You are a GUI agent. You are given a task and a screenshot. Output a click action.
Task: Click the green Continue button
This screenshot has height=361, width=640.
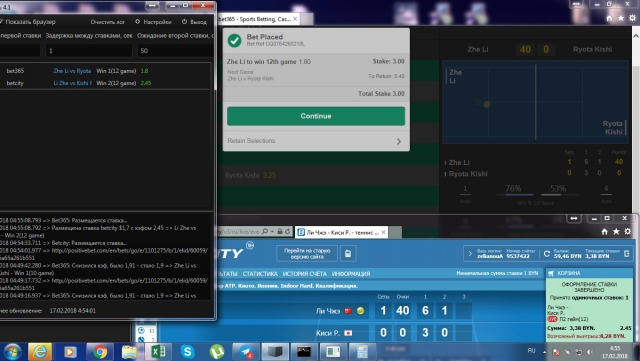point(316,116)
